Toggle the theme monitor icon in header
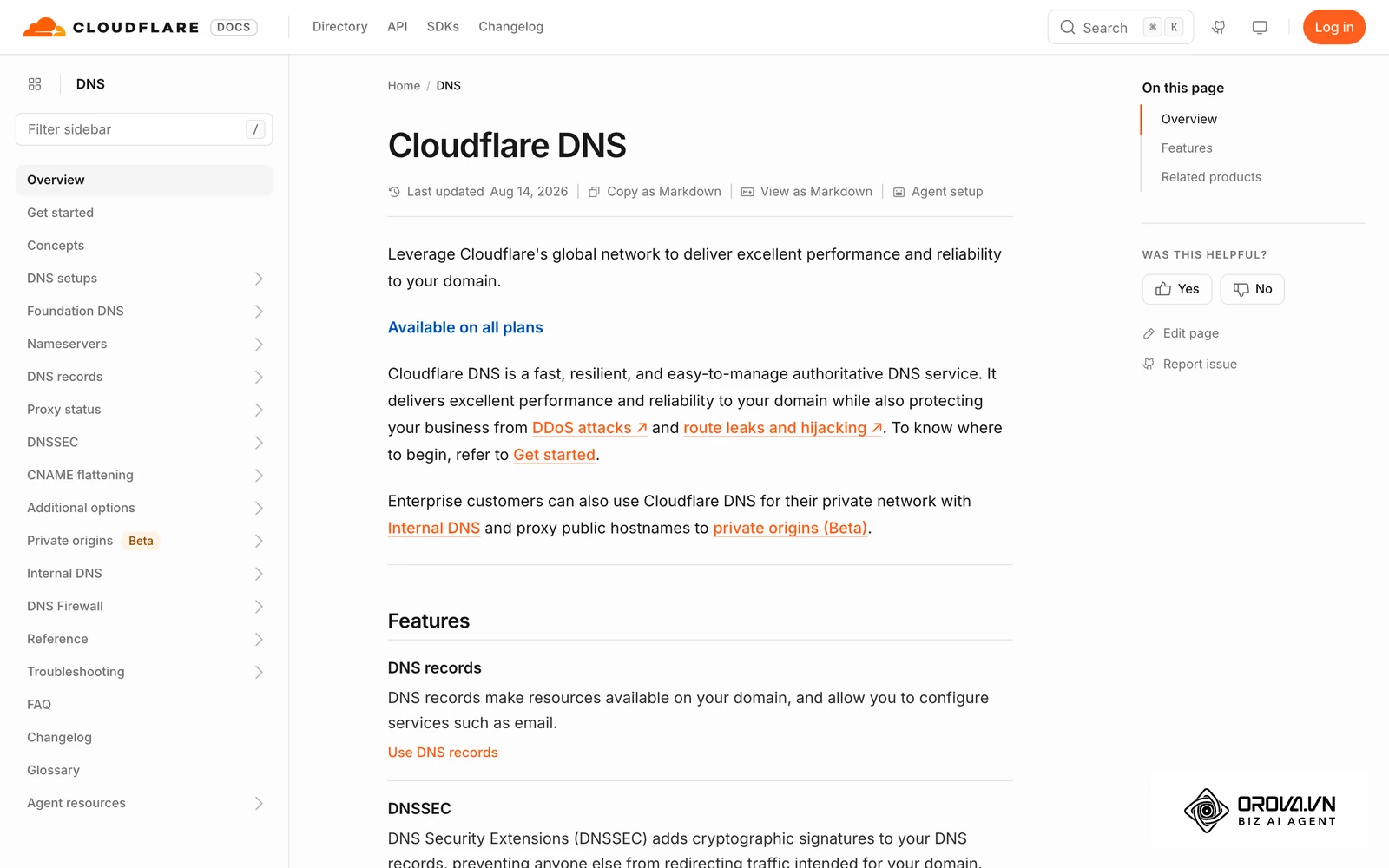The image size is (1389, 868). tap(1260, 27)
